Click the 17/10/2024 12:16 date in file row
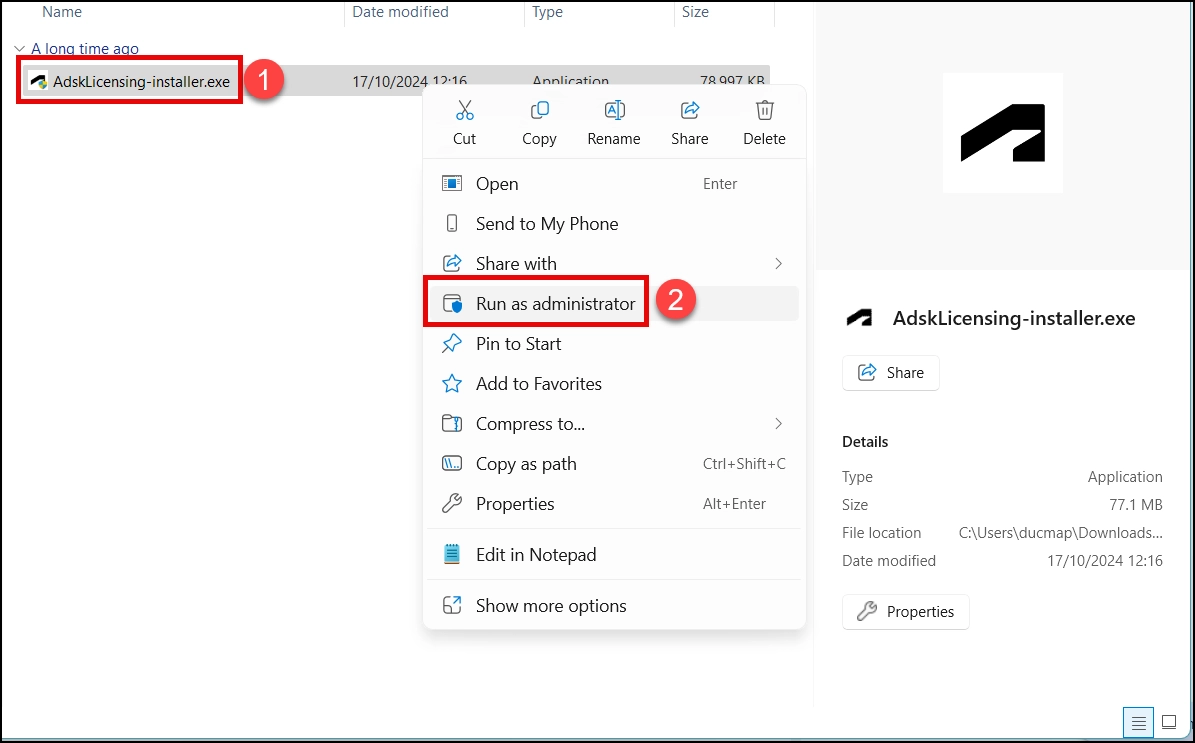This screenshot has height=743, width=1195. [x=409, y=82]
